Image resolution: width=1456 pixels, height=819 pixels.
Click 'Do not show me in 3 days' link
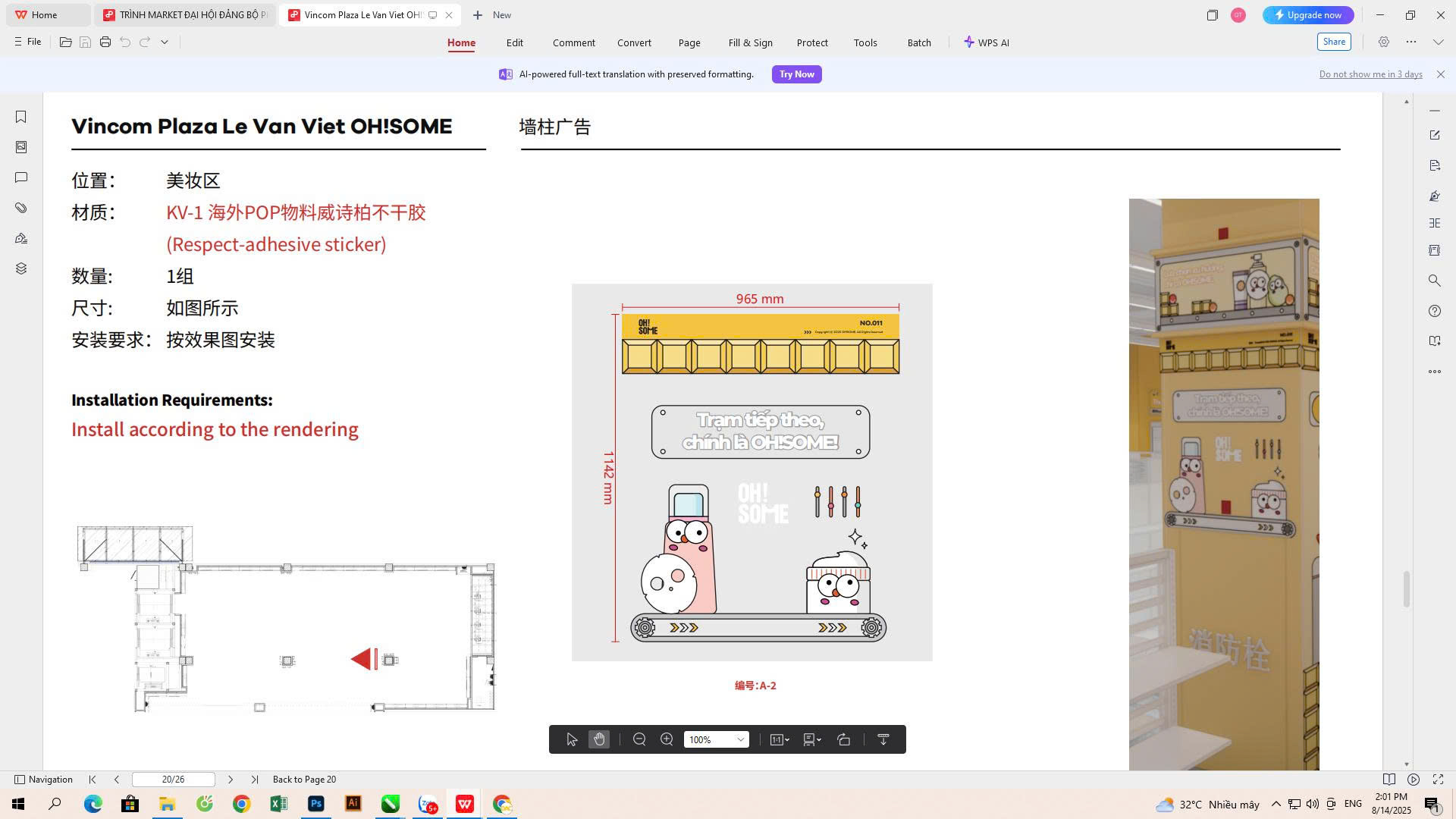click(1371, 74)
